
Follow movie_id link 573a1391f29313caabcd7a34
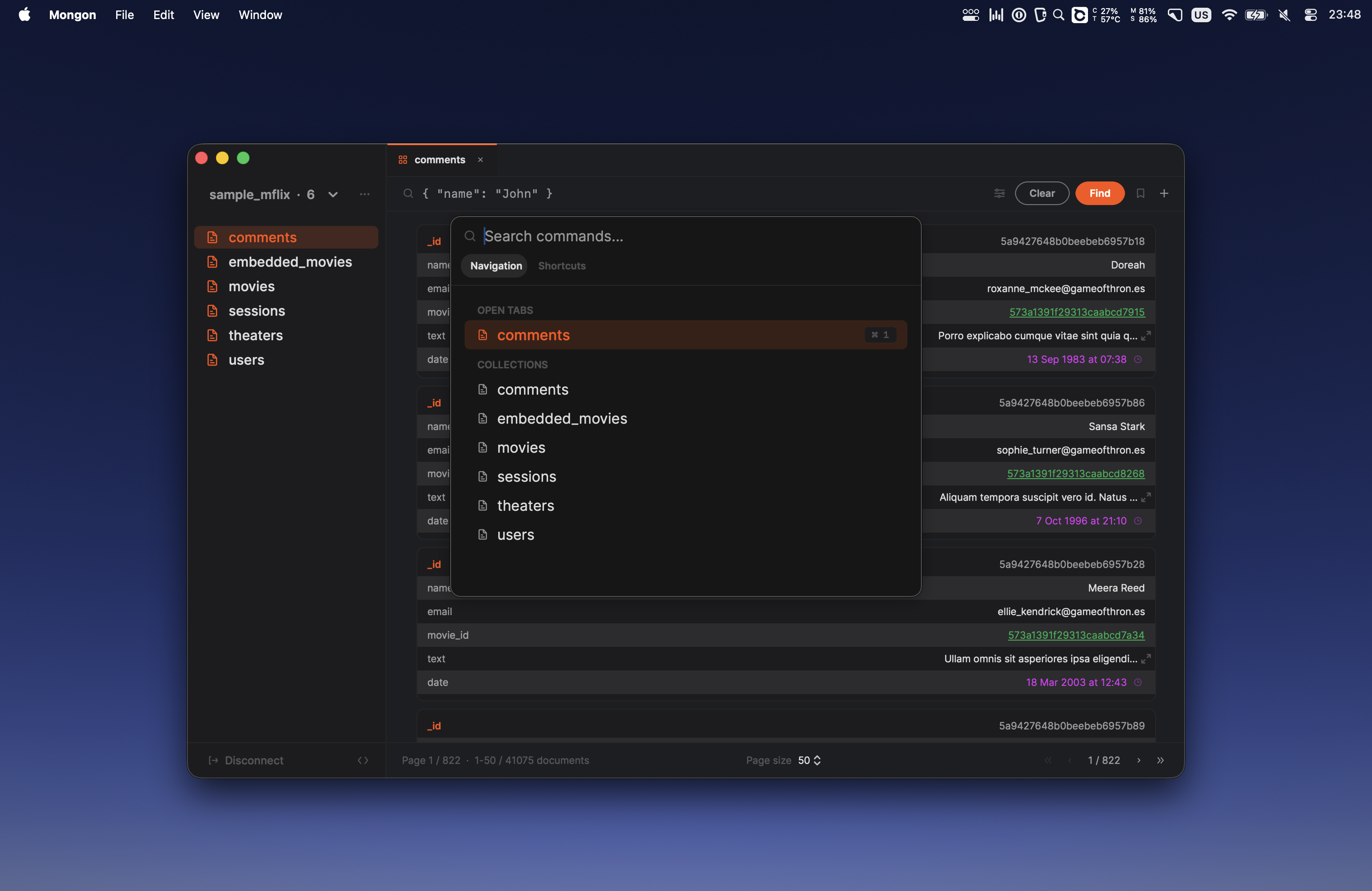click(x=1076, y=635)
